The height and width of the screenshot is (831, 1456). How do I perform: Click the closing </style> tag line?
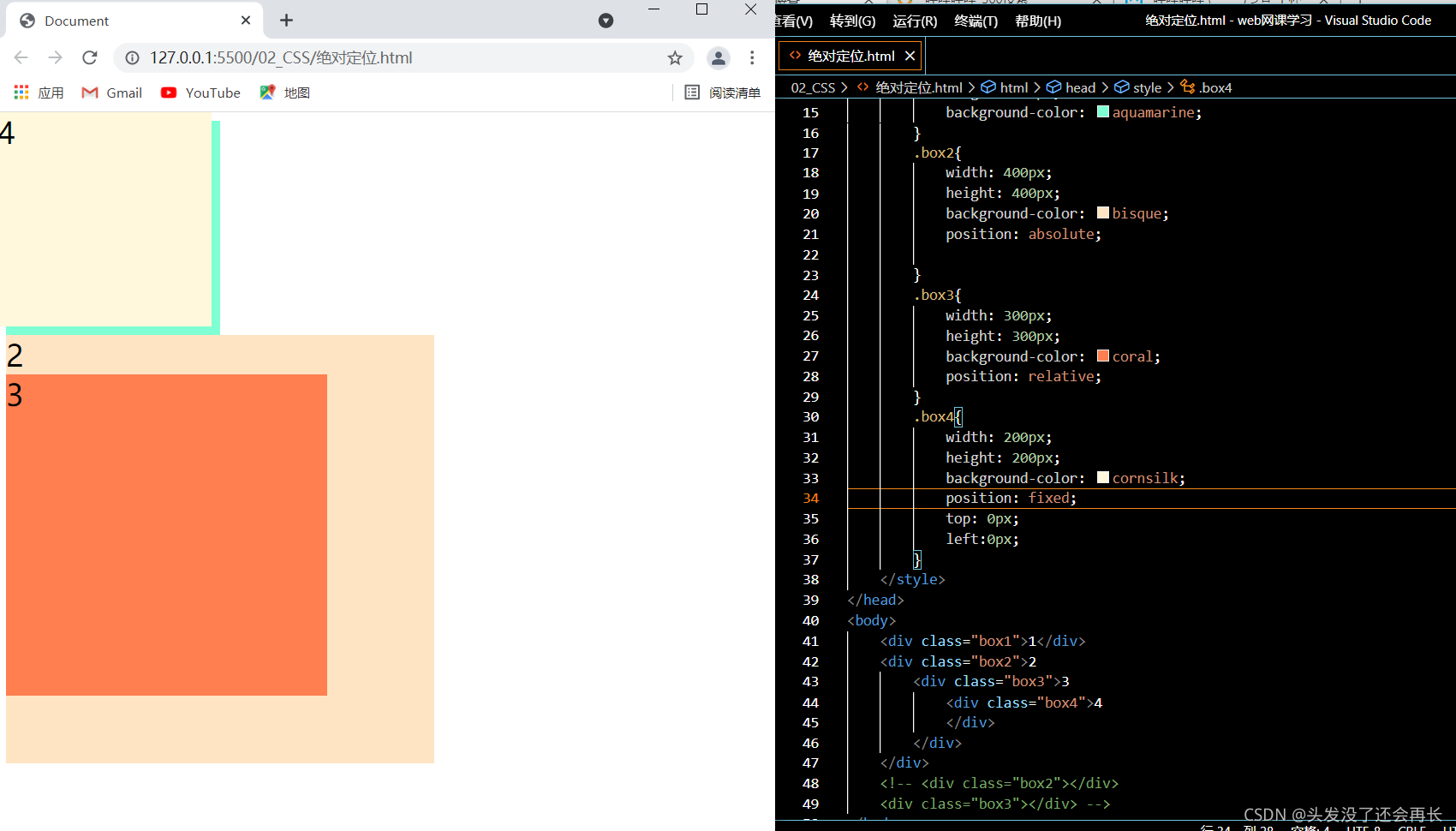tap(912, 579)
